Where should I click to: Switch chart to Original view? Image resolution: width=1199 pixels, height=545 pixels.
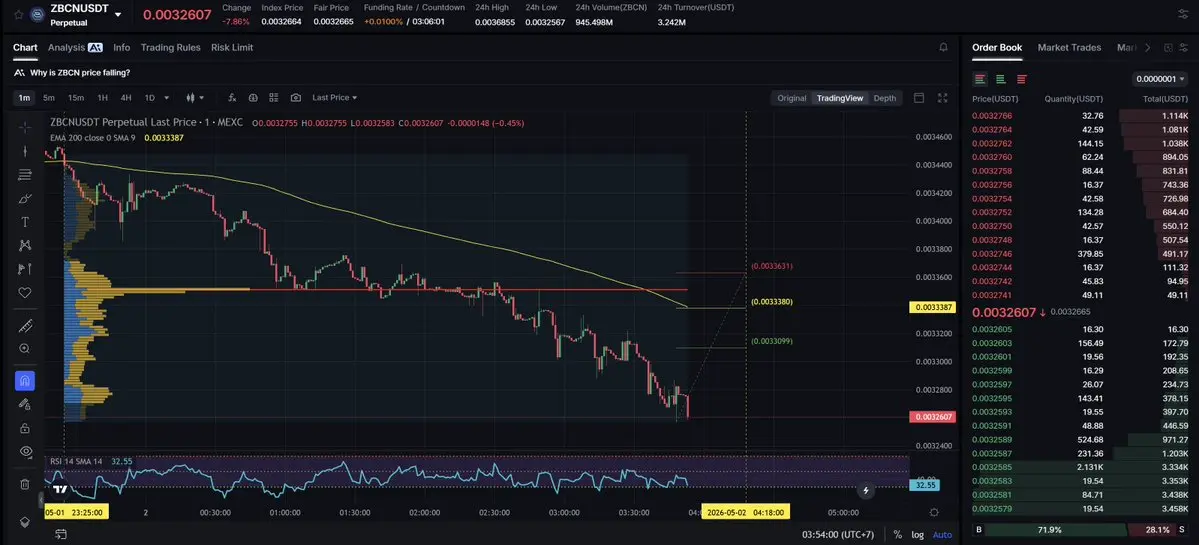[791, 98]
